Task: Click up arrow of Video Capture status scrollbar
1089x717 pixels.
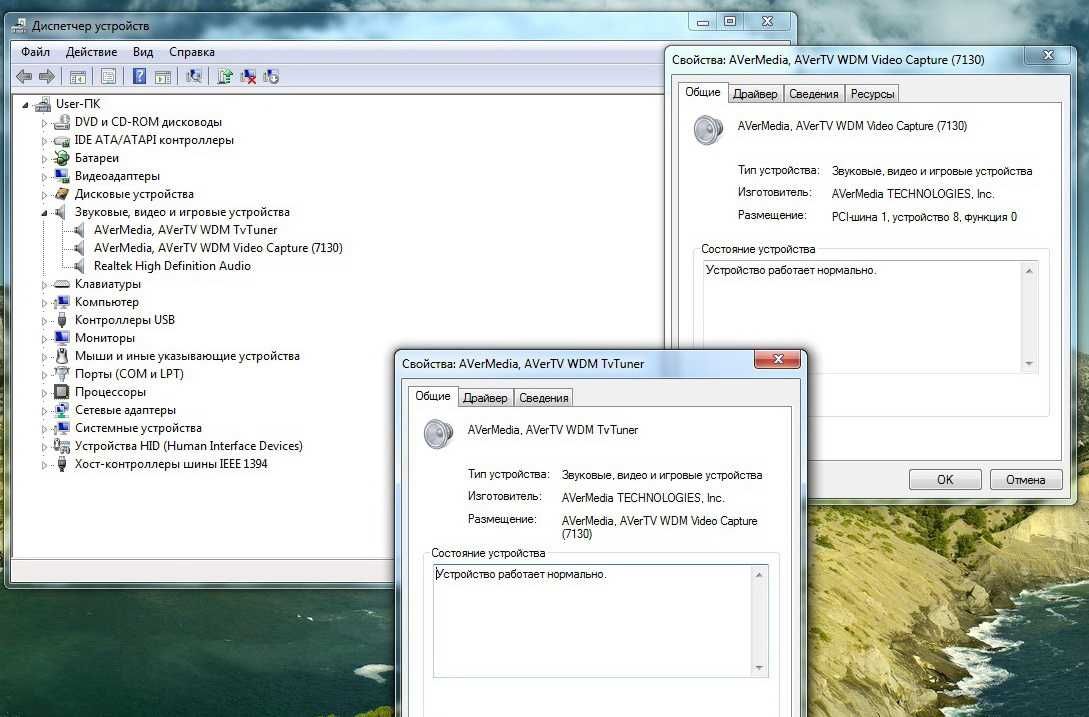Action: point(1029,271)
